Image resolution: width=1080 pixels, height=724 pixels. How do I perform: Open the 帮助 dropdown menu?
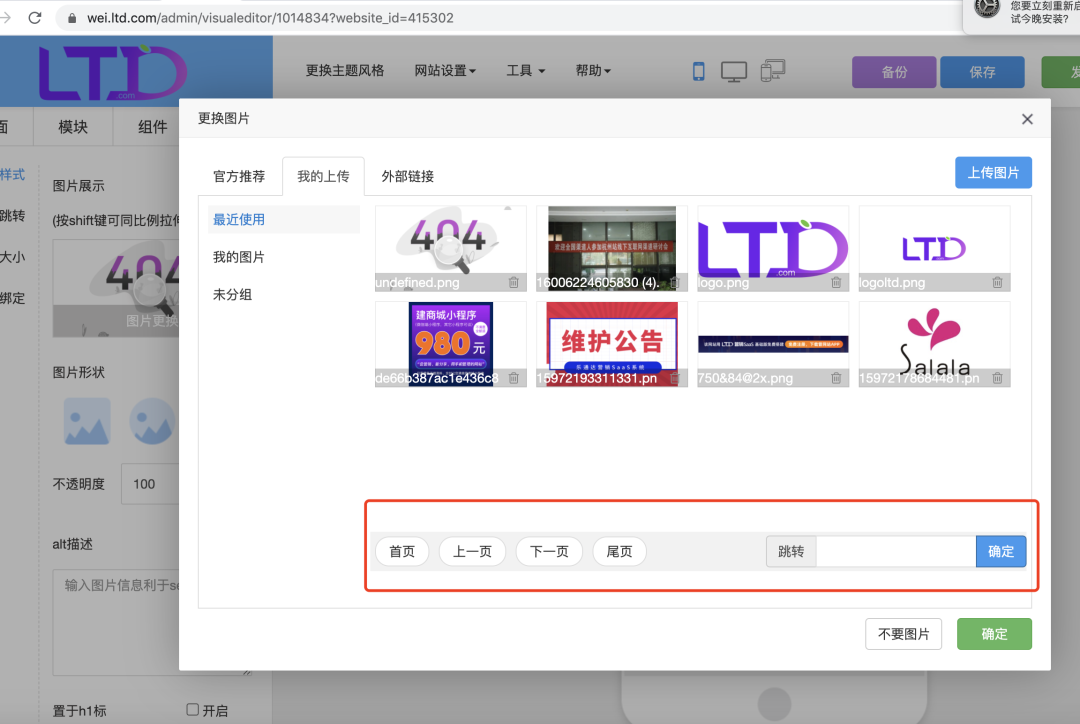[593, 70]
